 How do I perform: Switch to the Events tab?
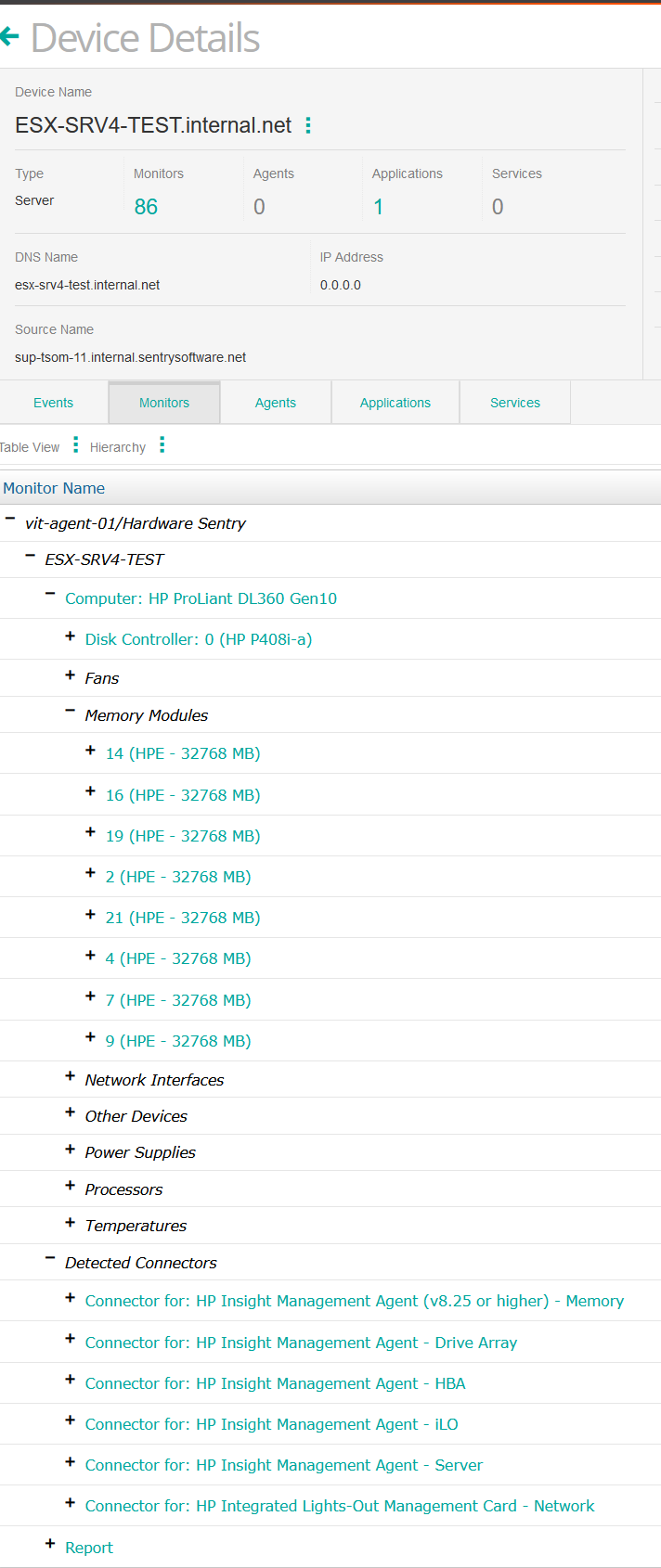53,403
